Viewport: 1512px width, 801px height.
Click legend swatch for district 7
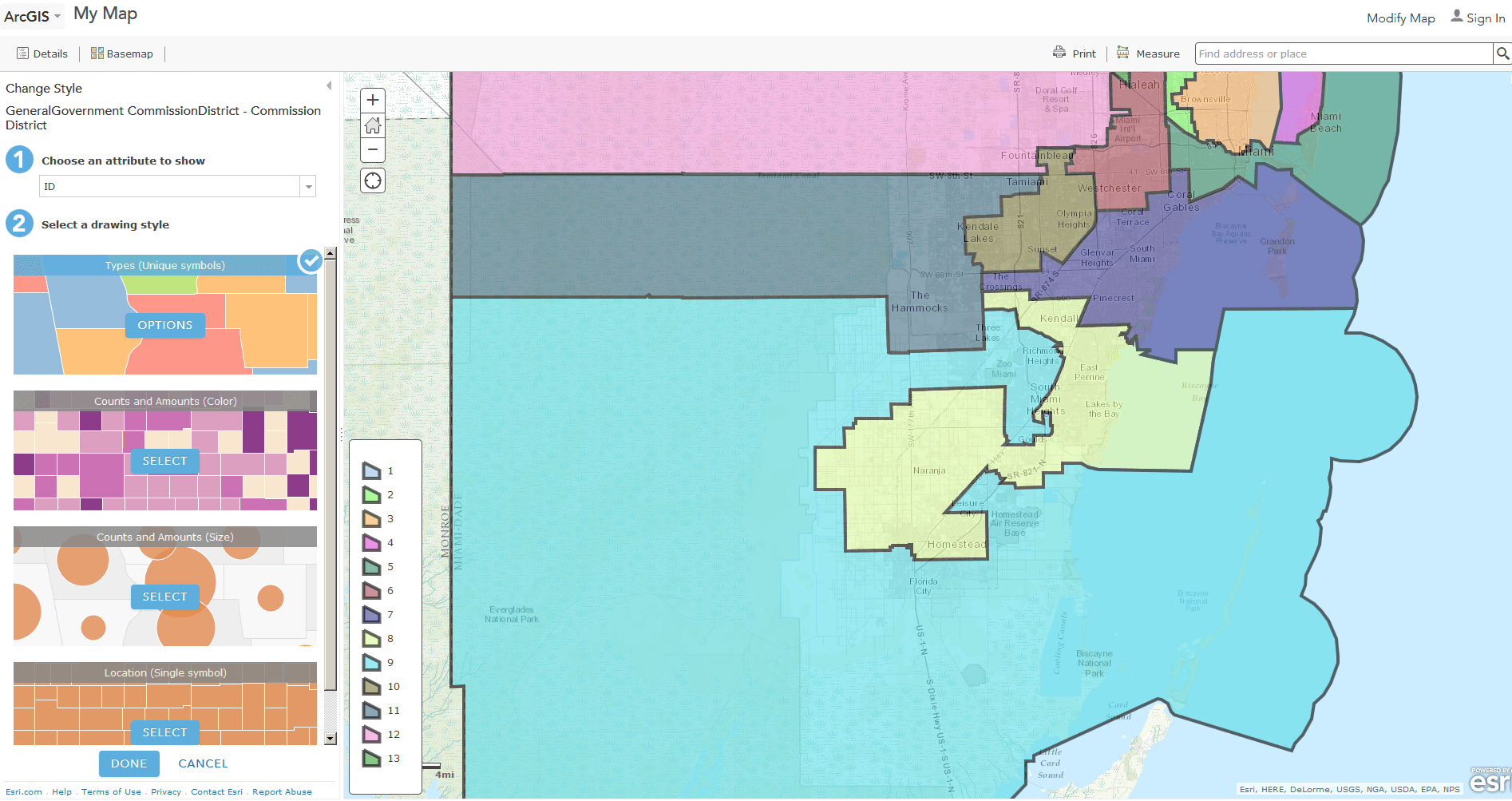point(371,614)
